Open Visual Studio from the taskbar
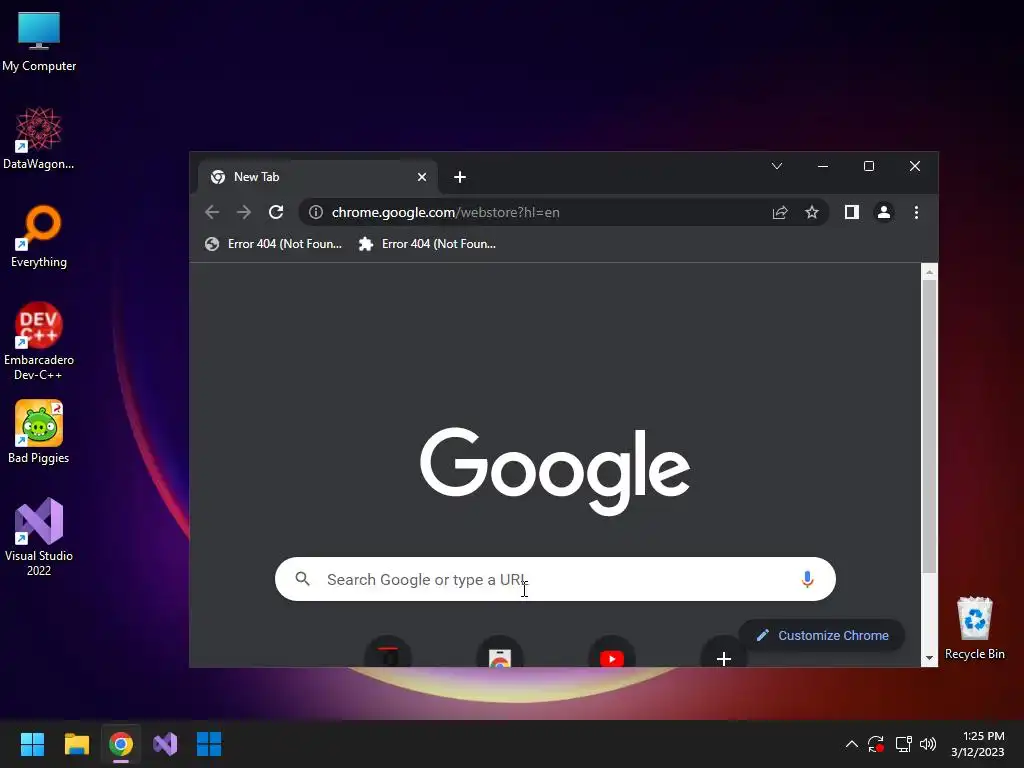Image resolution: width=1024 pixels, height=768 pixels. pyautogui.click(x=165, y=744)
